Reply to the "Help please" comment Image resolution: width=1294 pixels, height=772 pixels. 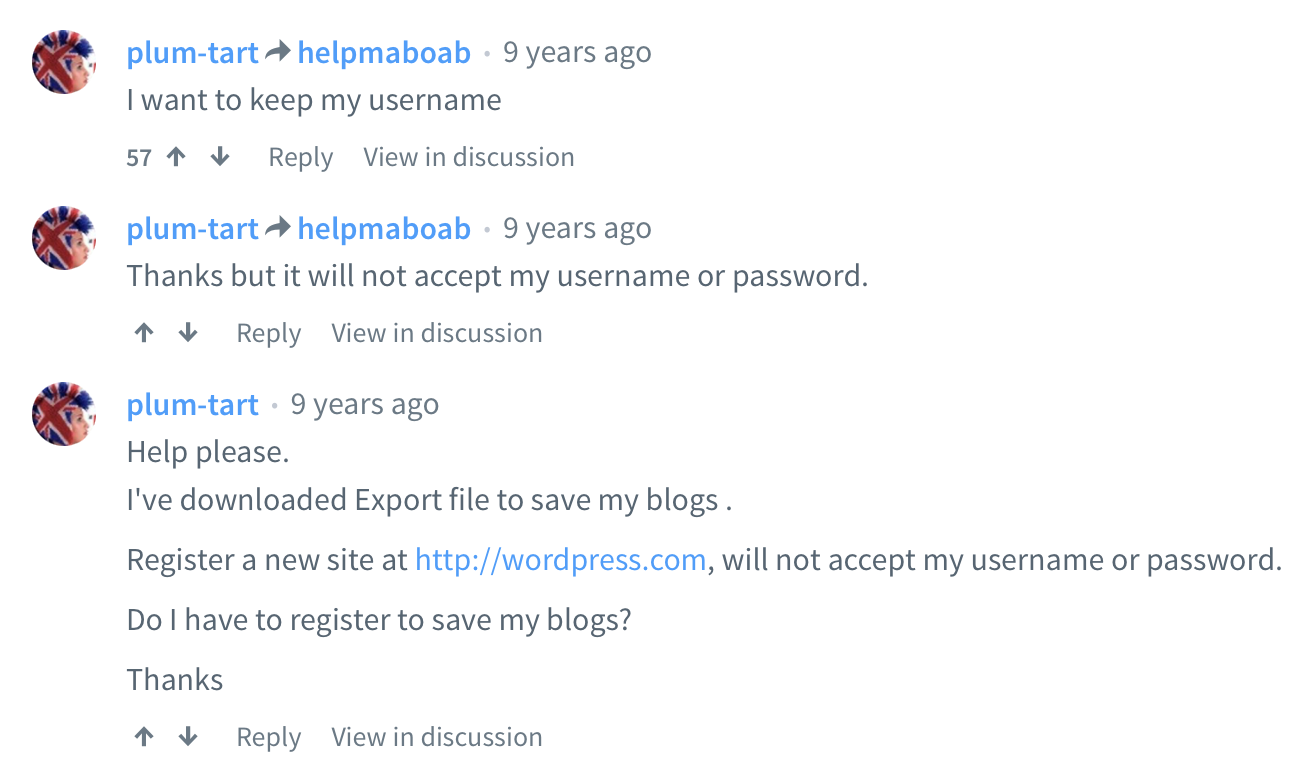coord(268,737)
